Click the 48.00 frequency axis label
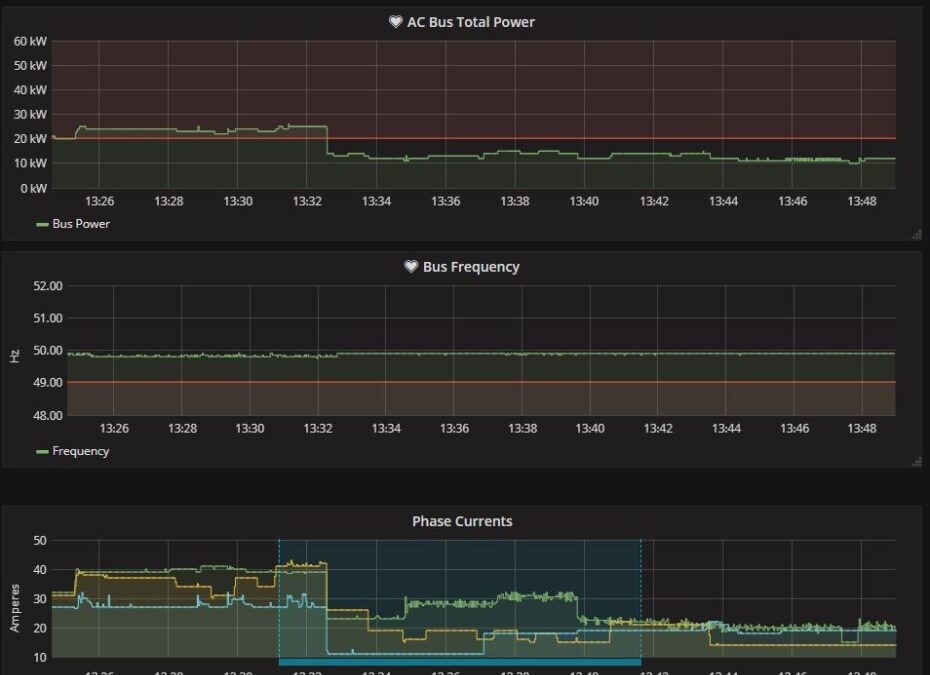The image size is (930, 675). click(47, 415)
